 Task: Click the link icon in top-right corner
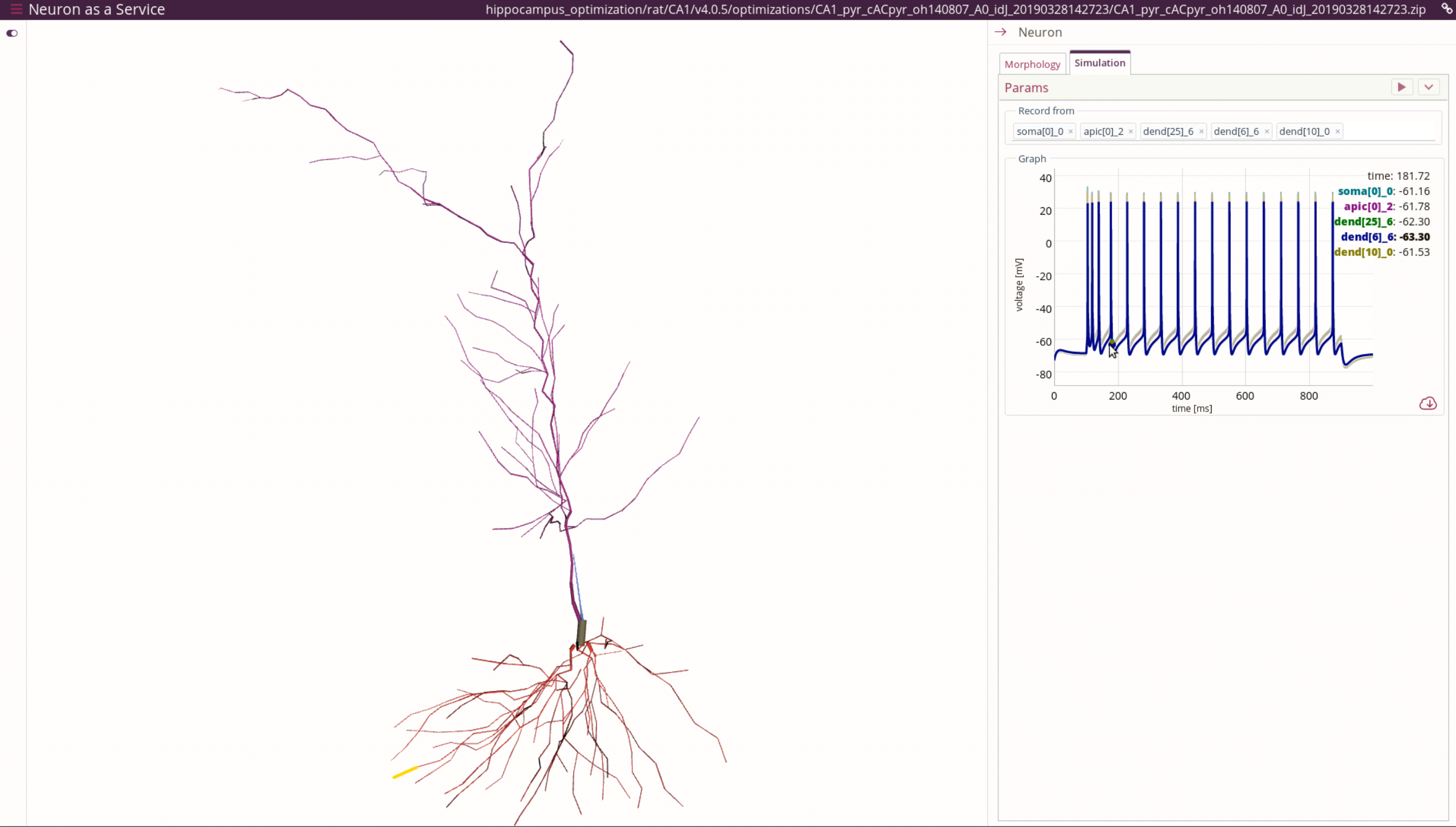[1447, 8]
